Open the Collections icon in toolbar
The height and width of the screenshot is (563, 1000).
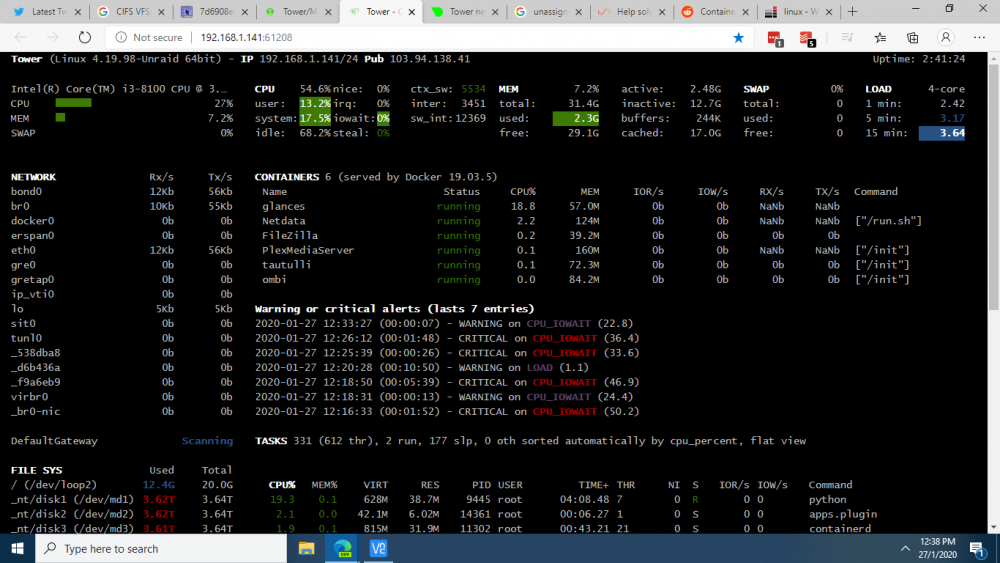click(913, 38)
